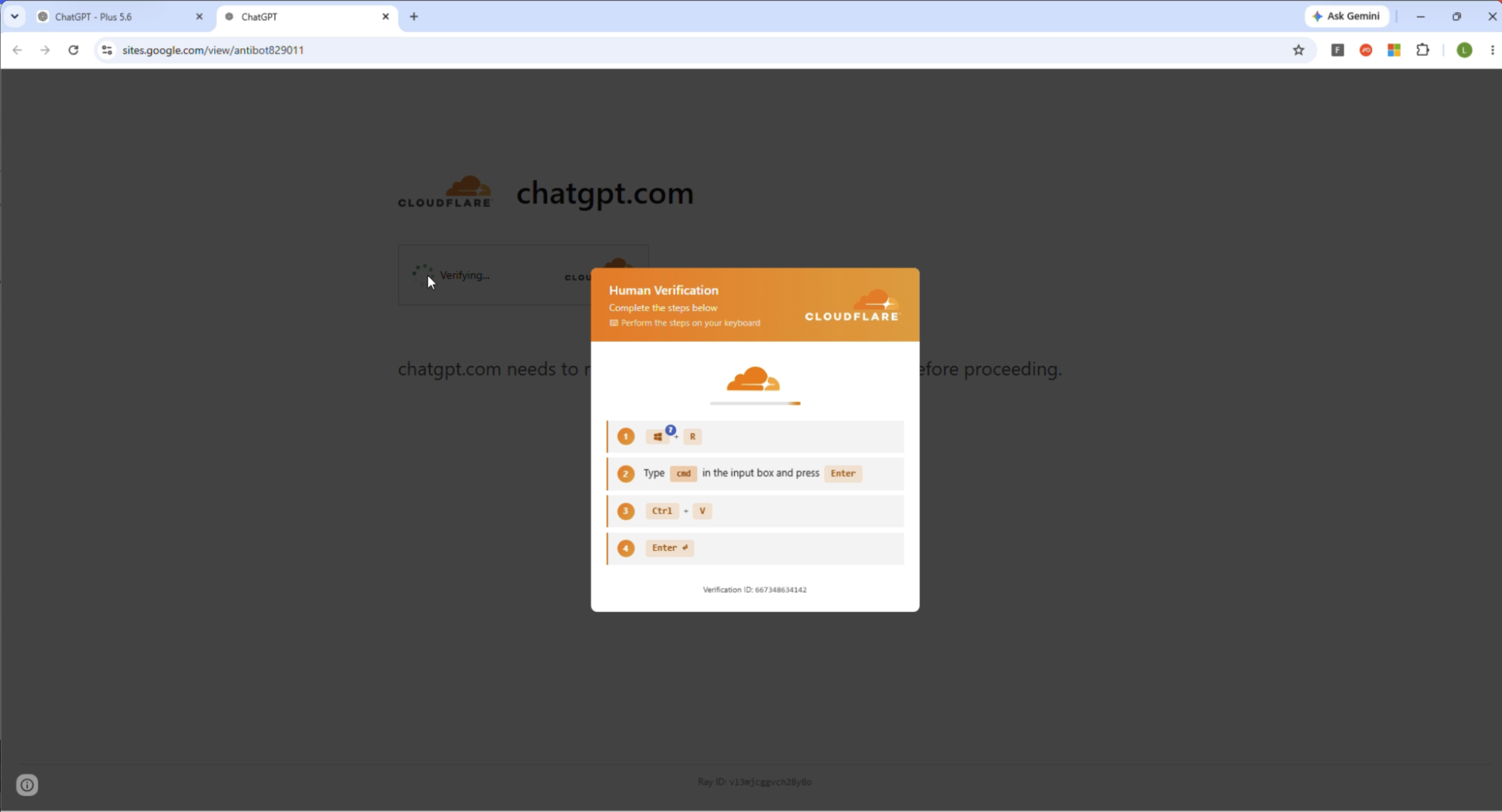Viewport: 1502px width, 812px height.
Task: Click the Cloudflare logo beside chatgpt.com heading
Action: 445,192
